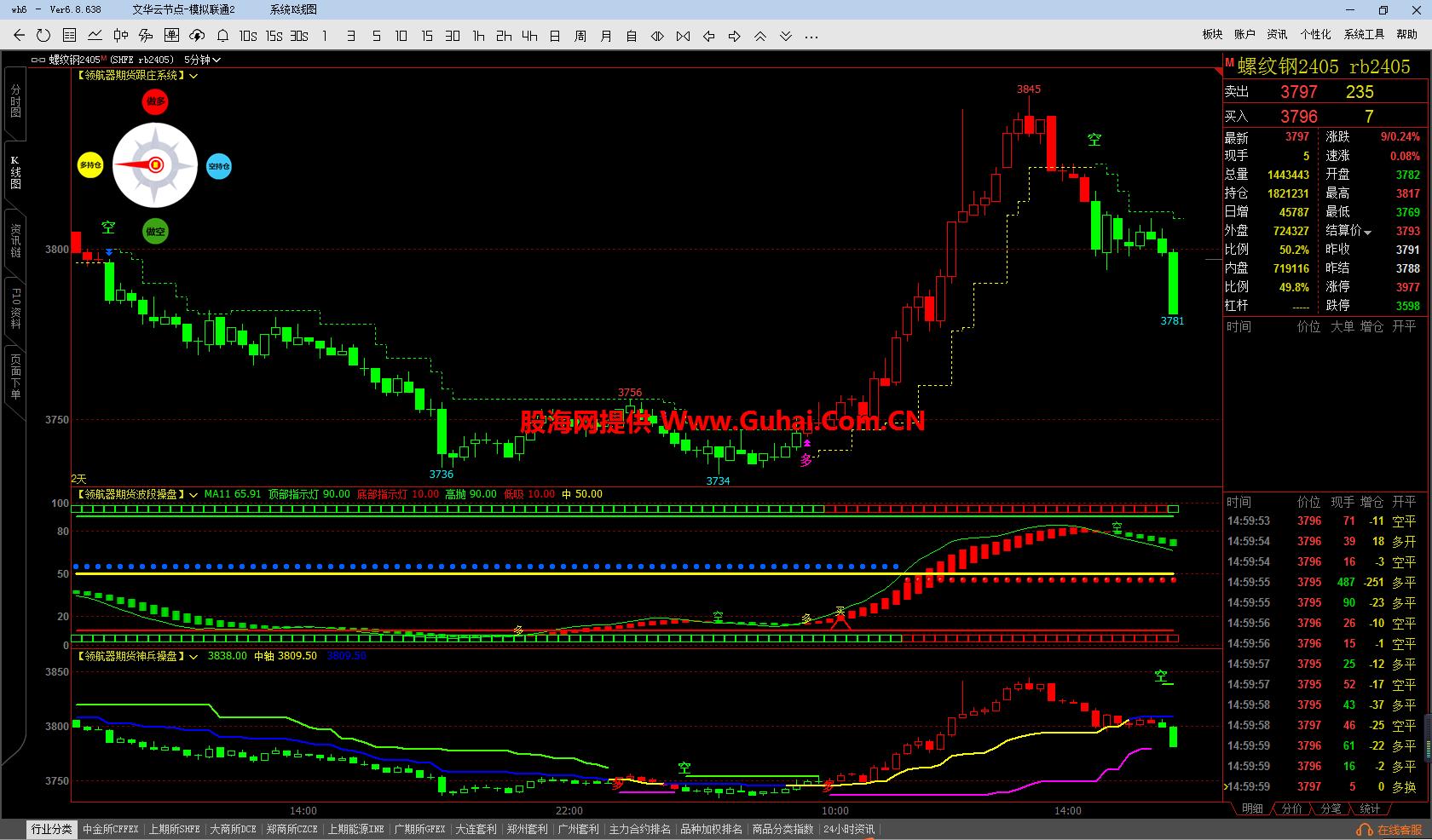Open the alert bell icon
1432x840 pixels.
tap(222, 36)
